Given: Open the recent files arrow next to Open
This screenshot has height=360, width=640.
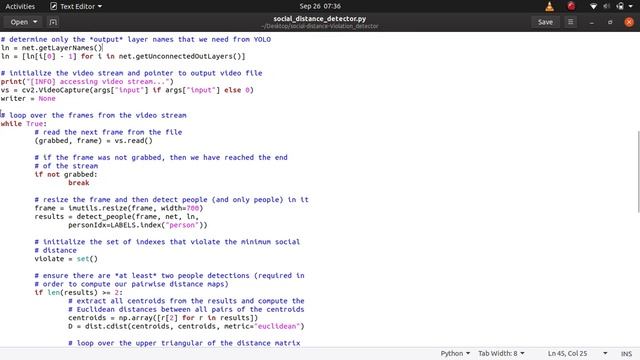Looking at the screenshot, I should (x=35, y=22).
